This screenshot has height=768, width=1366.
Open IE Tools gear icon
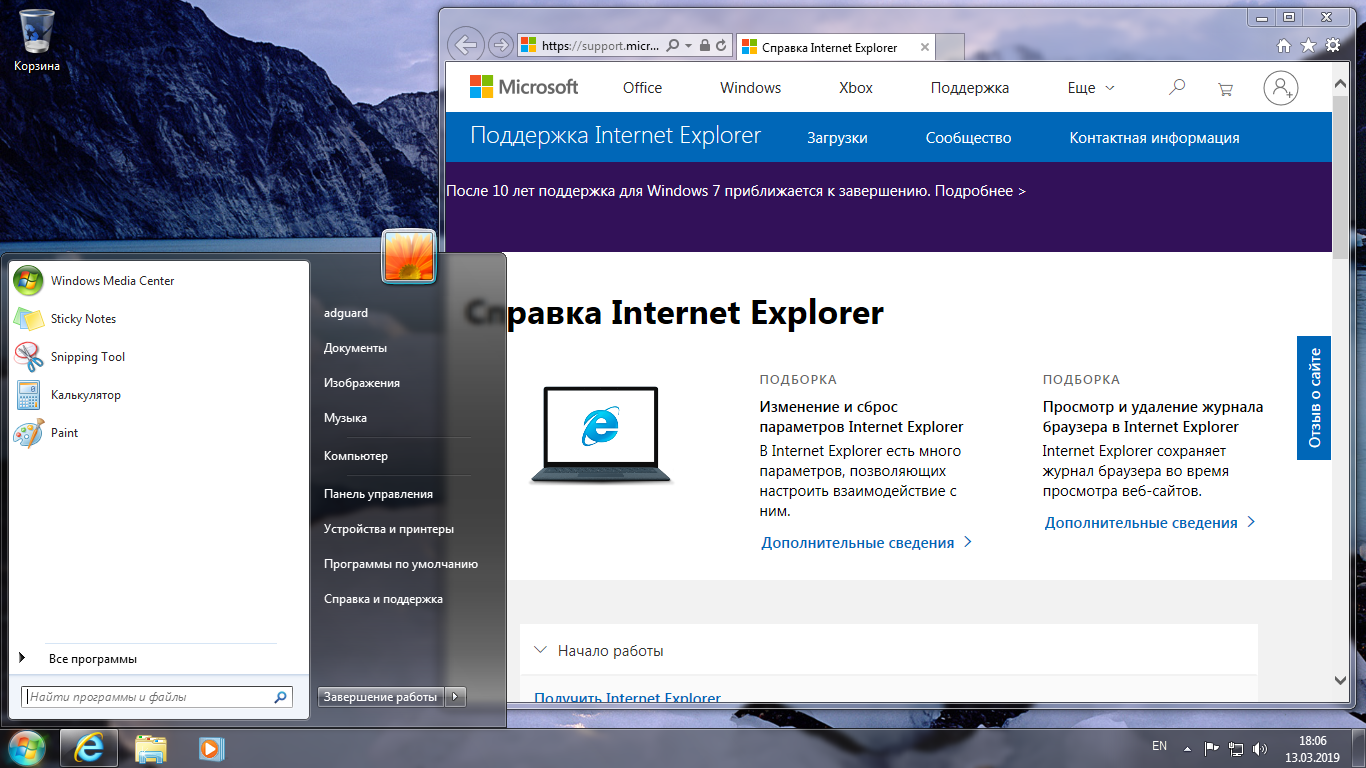coord(1333,45)
